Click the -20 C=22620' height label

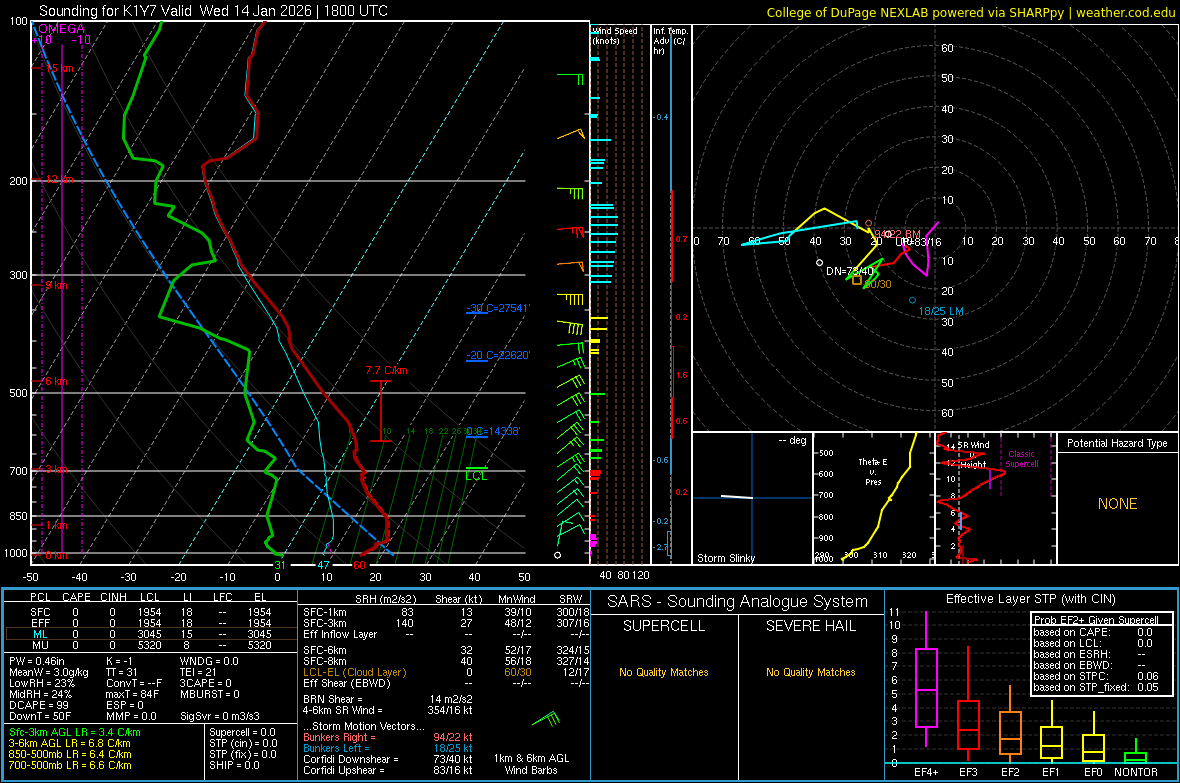(498, 355)
